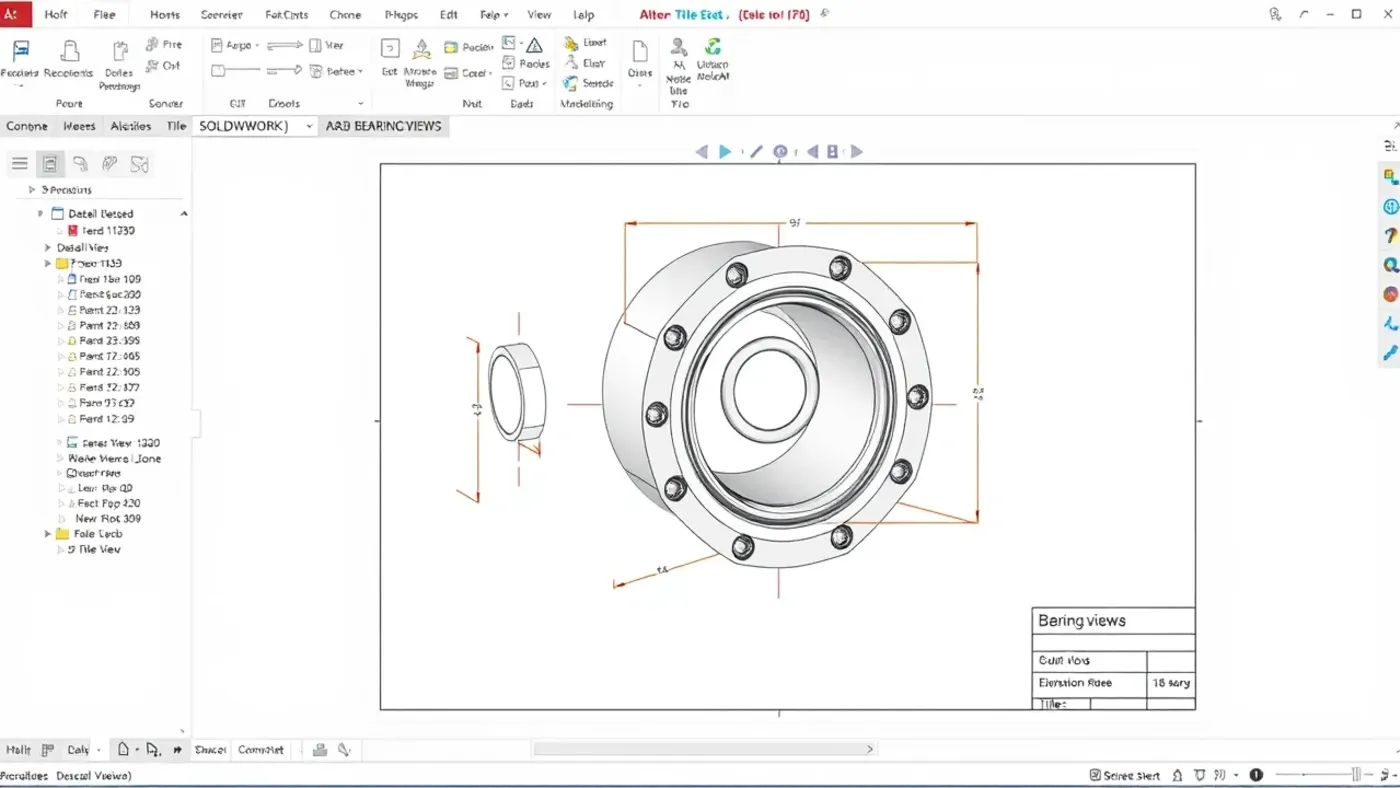
Task: Click the Commet button in bottom toolbar
Action: pyautogui.click(x=261, y=749)
